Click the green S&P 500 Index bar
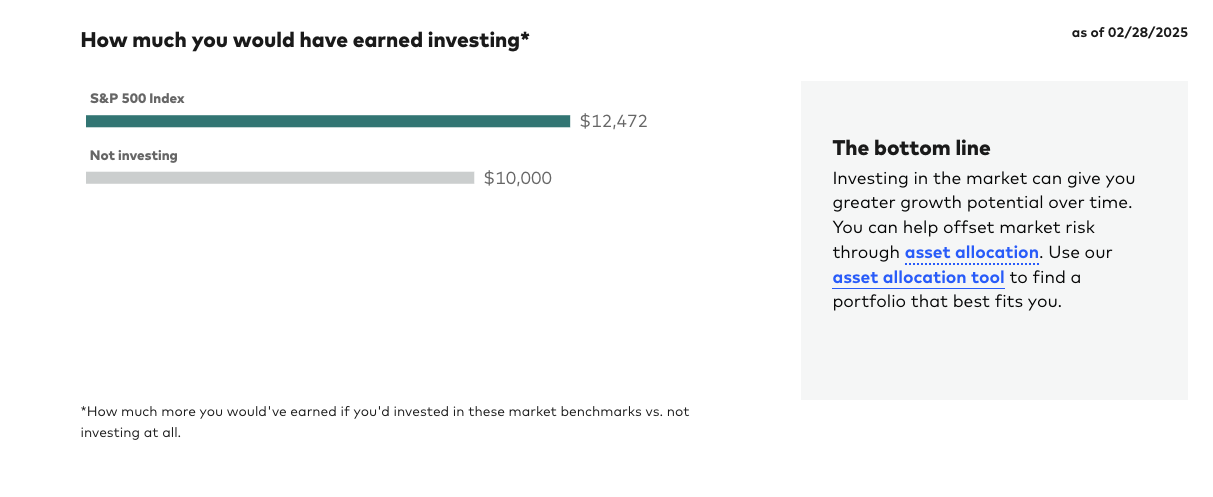The height and width of the screenshot is (497, 1213). (327, 121)
